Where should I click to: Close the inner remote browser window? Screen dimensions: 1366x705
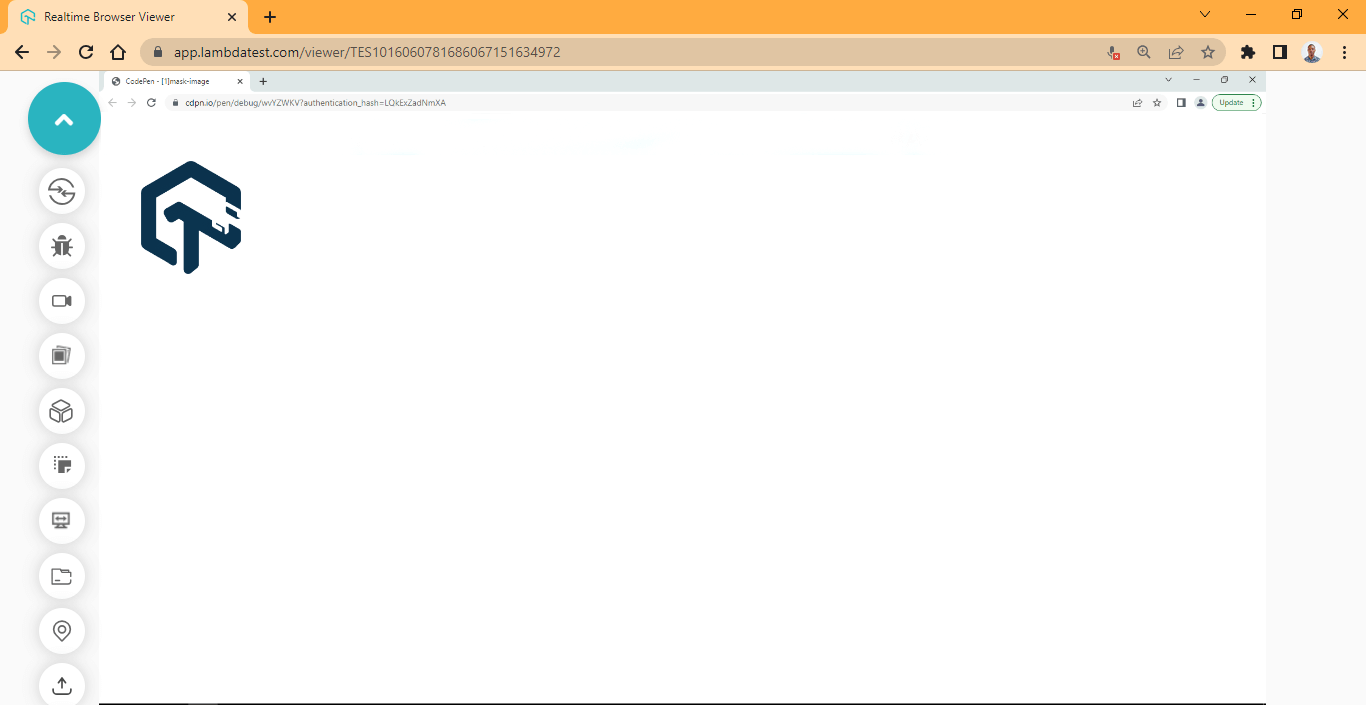pyautogui.click(x=1252, y=79)
